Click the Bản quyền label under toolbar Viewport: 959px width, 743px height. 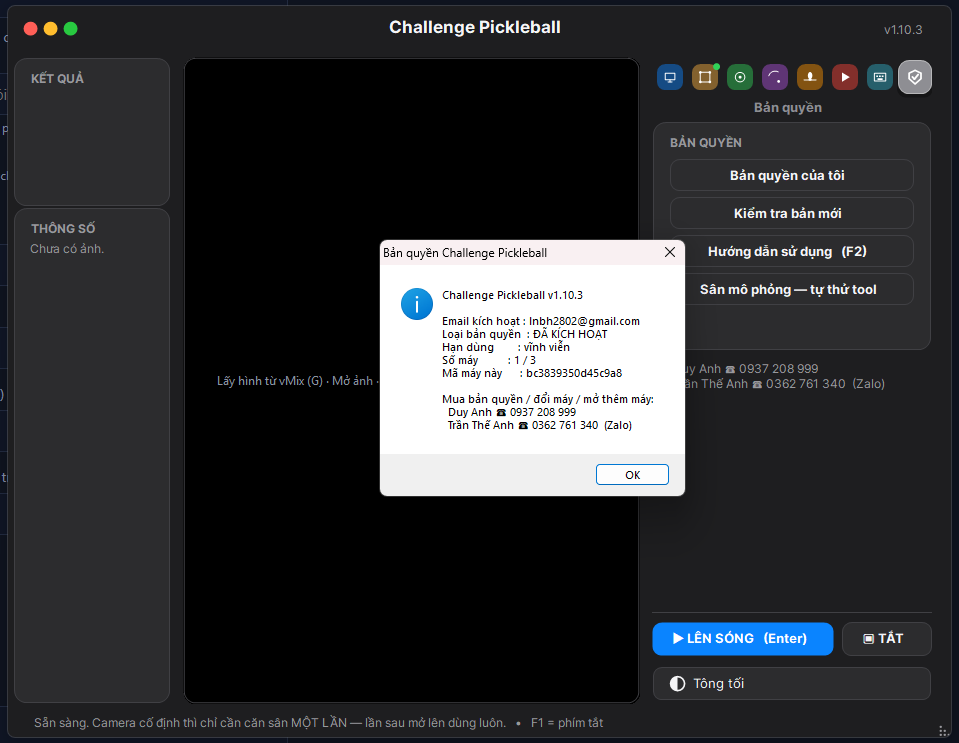(x=788, y=108)
